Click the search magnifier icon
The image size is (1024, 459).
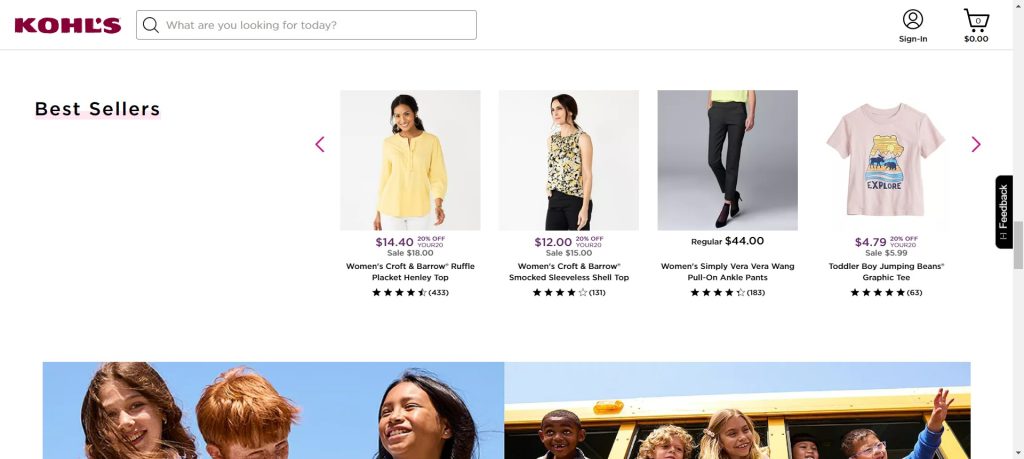[x=151, y=25]
